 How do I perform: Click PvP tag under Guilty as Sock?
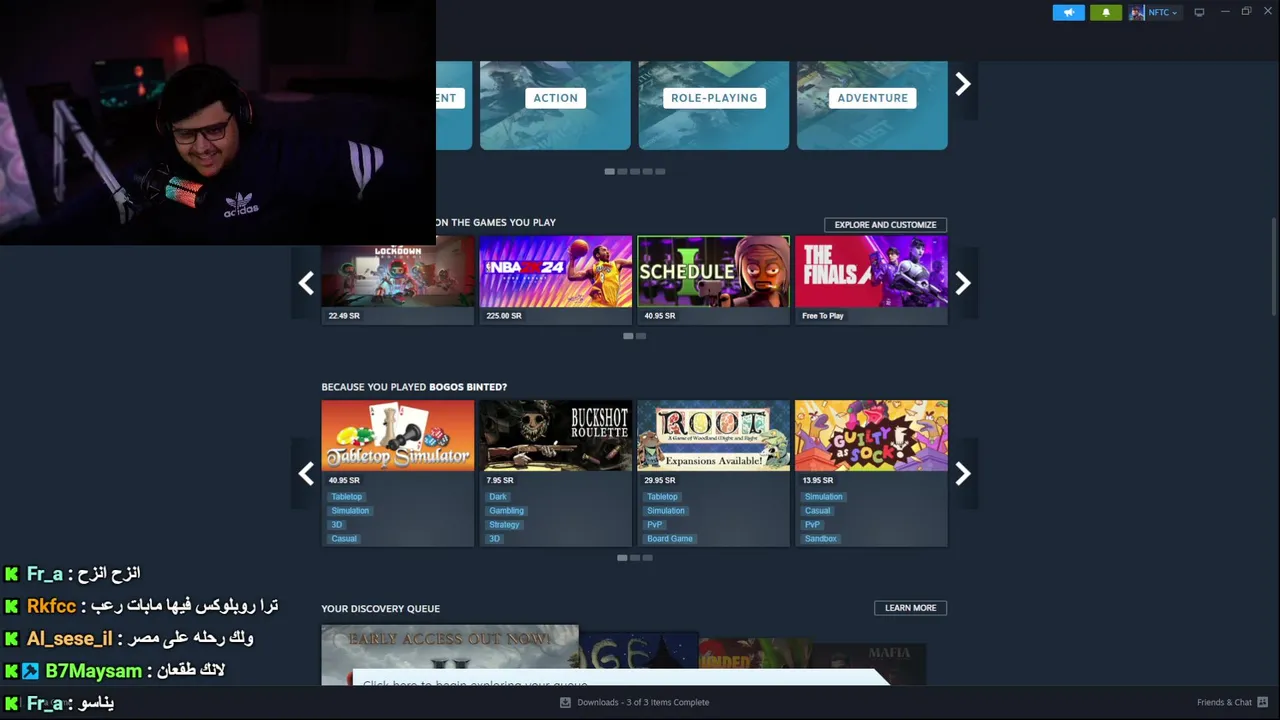(812, 524)
